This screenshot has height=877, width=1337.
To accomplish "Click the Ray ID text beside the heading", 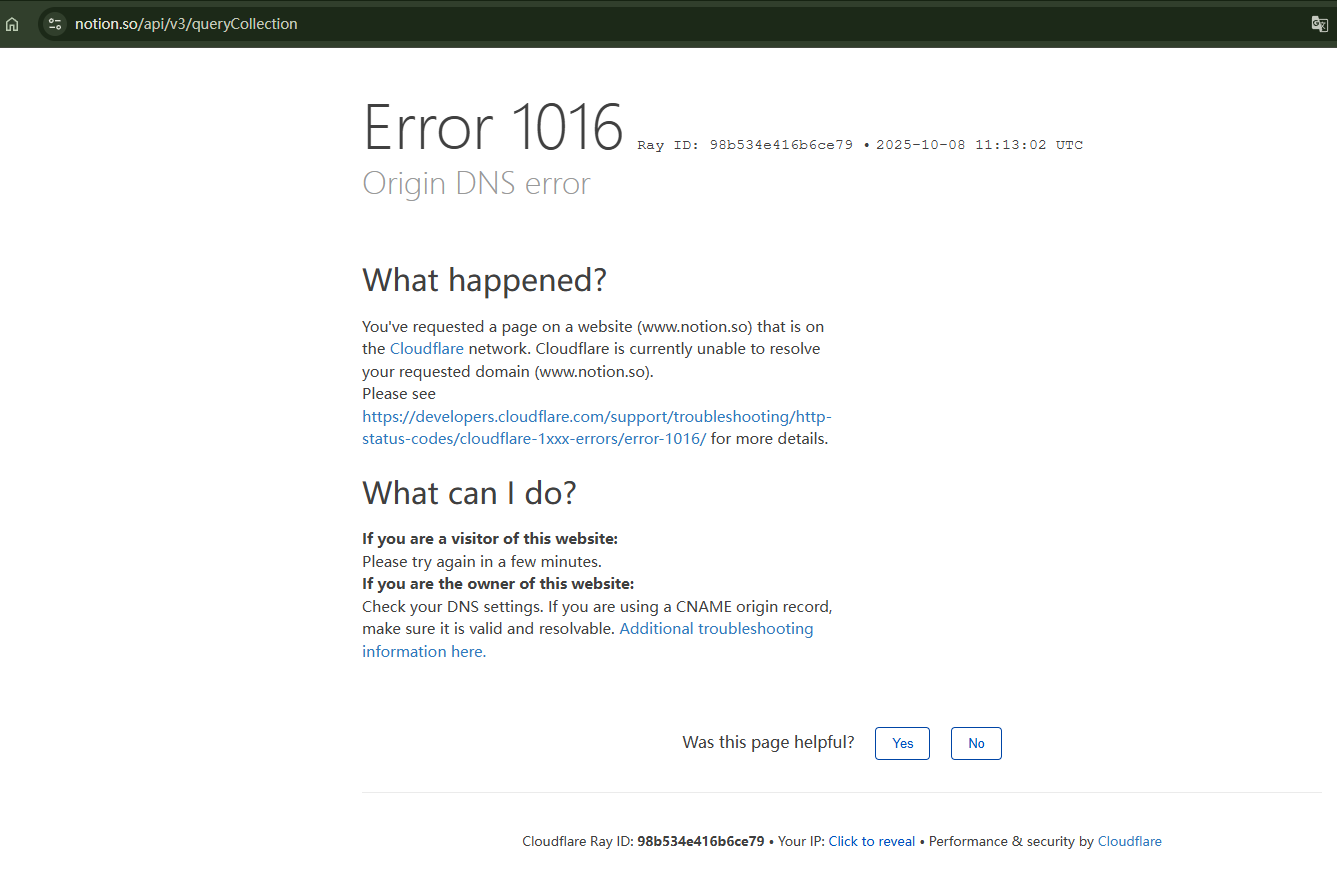I will [745, 145].
